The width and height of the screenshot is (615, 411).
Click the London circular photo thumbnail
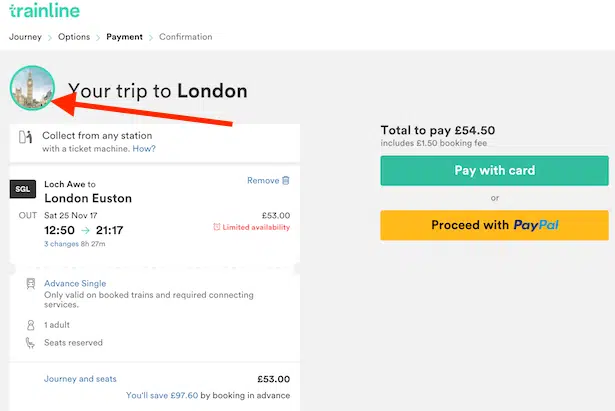click(x=31, y=89)
